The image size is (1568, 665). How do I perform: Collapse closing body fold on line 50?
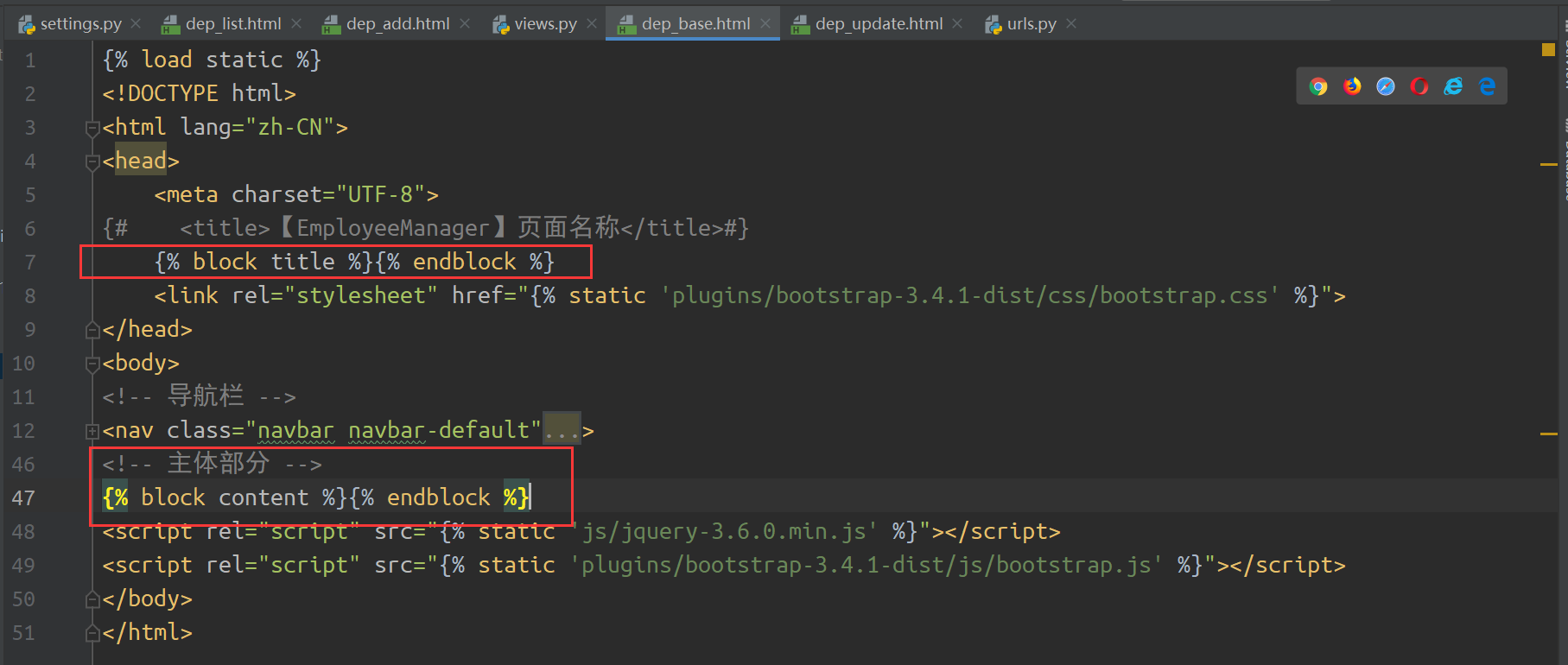pyautogui.click(x=92, y=599)
